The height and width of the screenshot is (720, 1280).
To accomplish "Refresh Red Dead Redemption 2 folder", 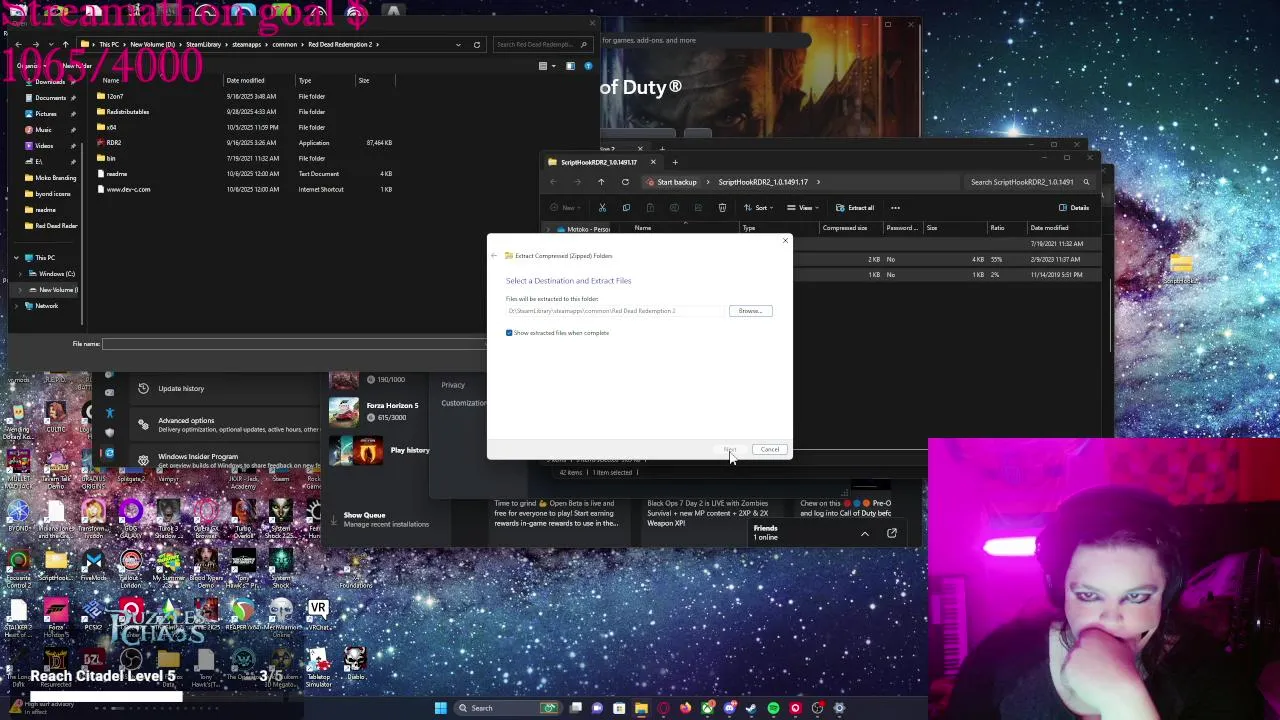I will coord(476,44).
